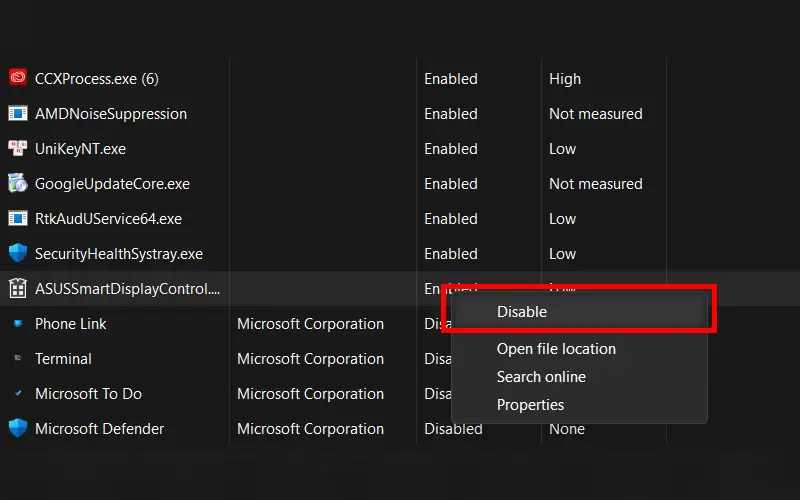Click Microsoft Corporation publisher of Microsoft To Do
This screenshot has width=800, height=500.
click(x=310, y=394)
